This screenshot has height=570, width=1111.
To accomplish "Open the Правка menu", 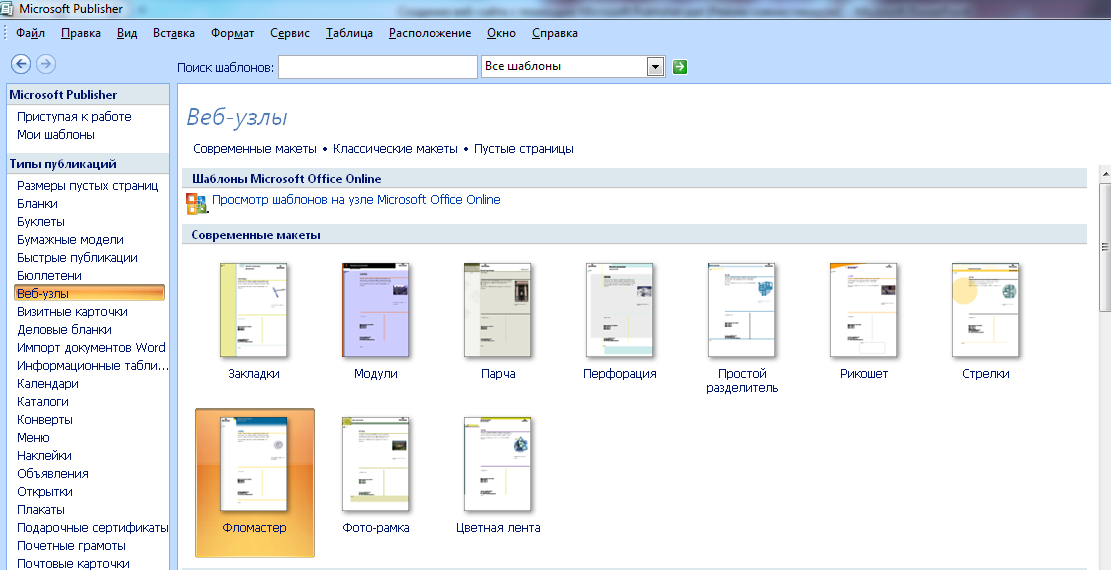I will [81, 33].
